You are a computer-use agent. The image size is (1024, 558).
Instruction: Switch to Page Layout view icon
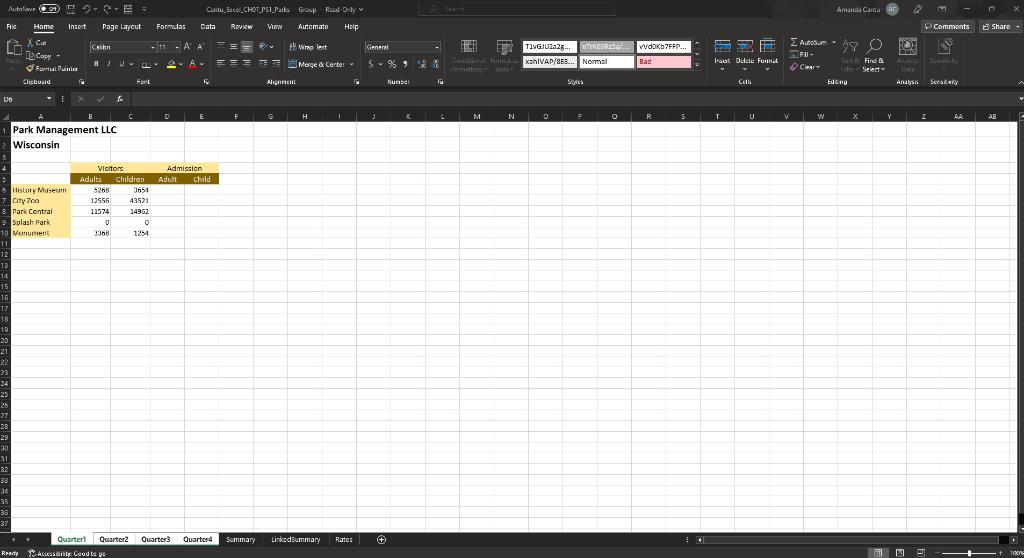899,553
